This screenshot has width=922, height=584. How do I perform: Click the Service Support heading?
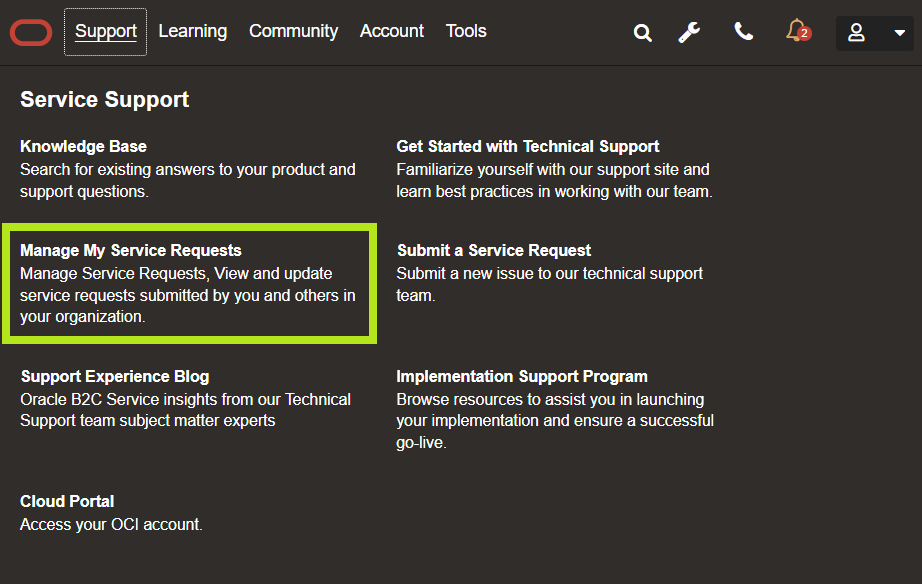(104, 100)
